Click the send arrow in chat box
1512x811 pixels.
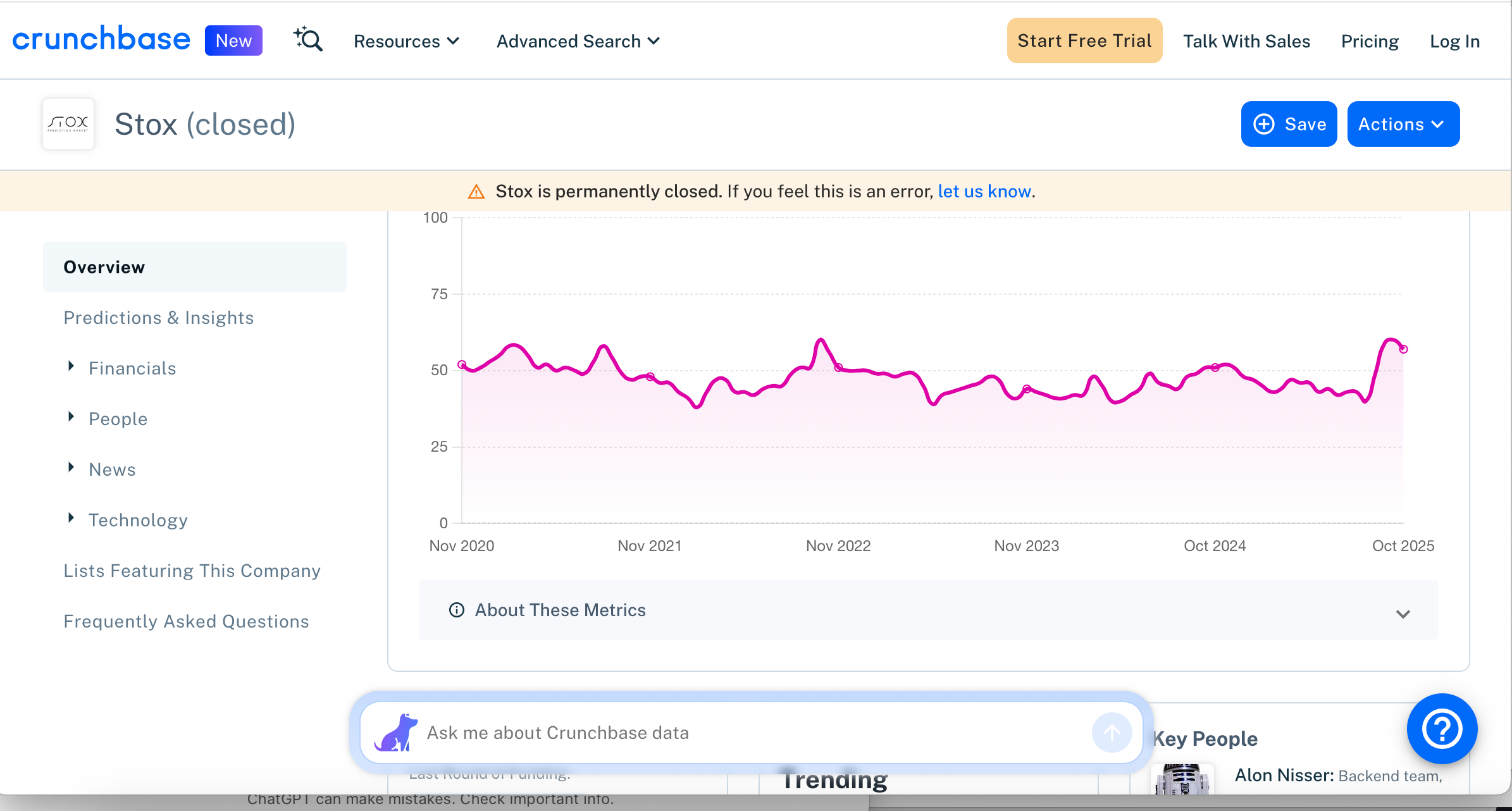point(1112,733)
